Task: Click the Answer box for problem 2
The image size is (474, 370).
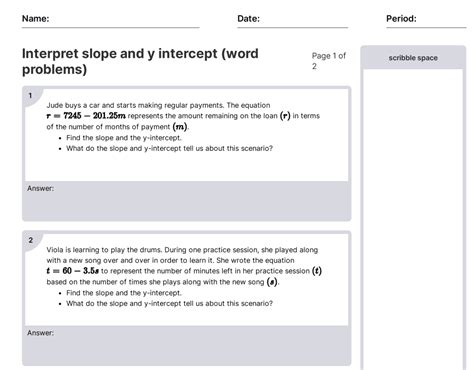Action: tap(186, 345)
